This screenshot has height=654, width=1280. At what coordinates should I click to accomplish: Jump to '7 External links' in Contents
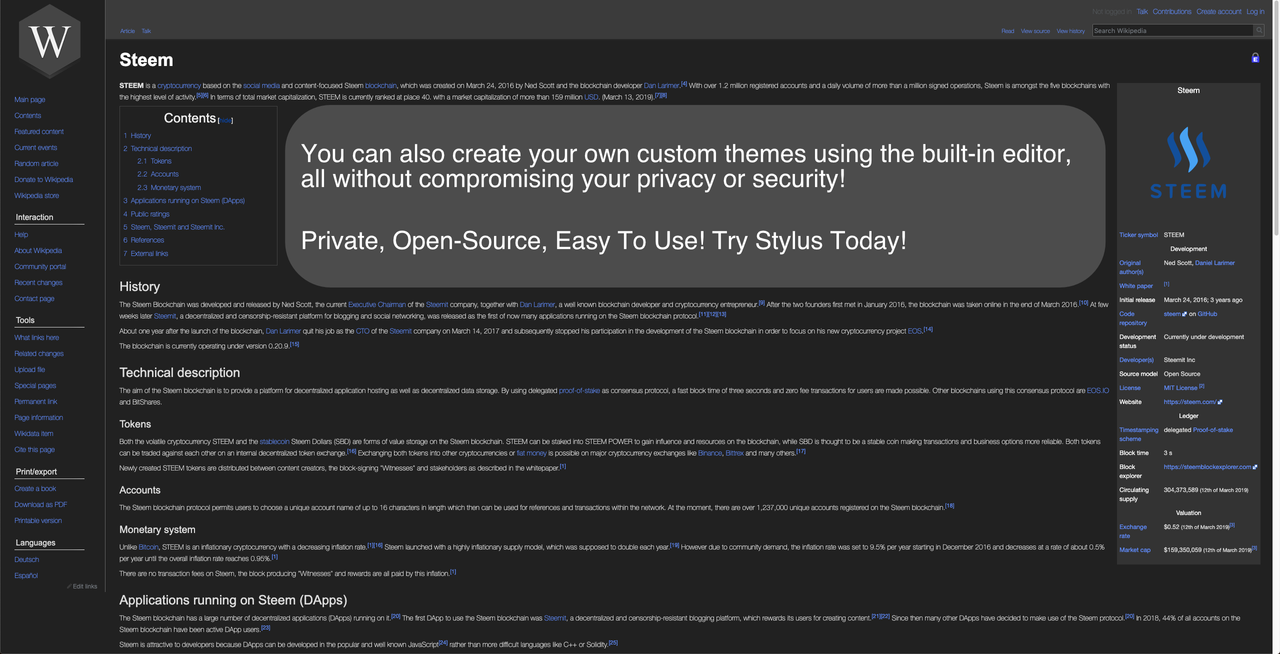(x=145, y=254)
